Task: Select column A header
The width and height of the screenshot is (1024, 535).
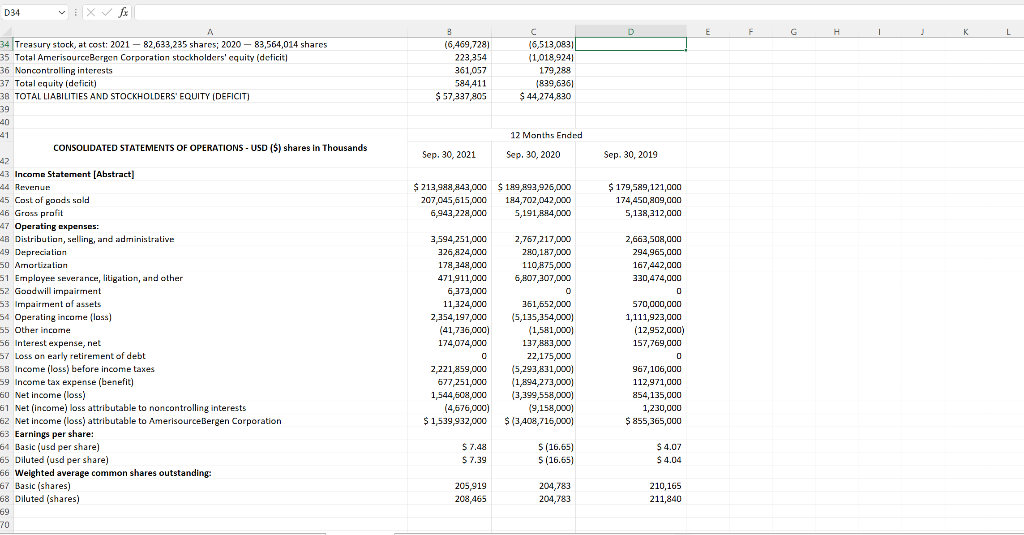Action: pyautogui.click(x=210, y=31)
